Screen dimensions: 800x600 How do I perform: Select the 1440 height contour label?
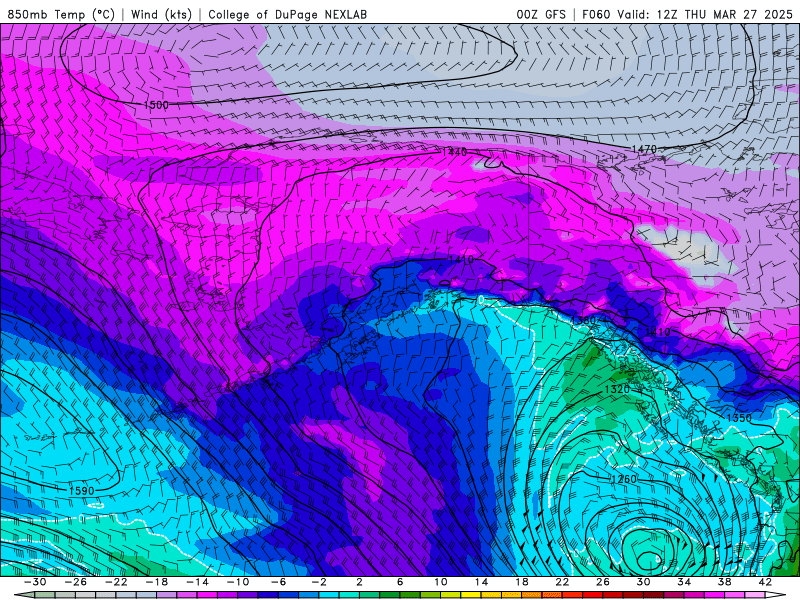[454, 152]
